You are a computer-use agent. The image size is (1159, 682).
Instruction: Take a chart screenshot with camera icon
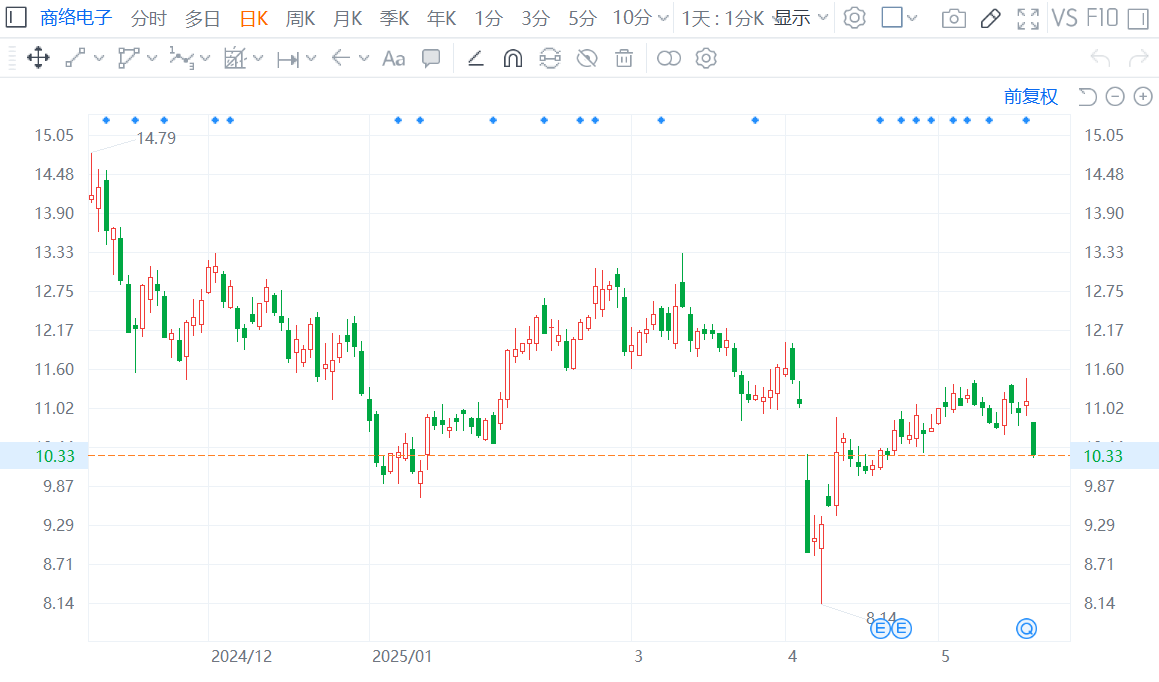pos(954,18)
